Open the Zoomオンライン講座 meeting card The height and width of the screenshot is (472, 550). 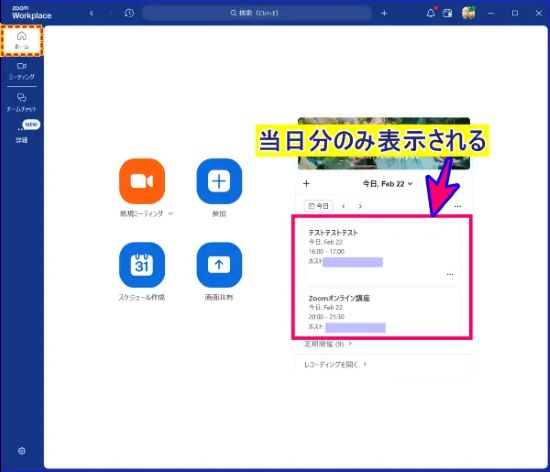[x=382, y=311]
